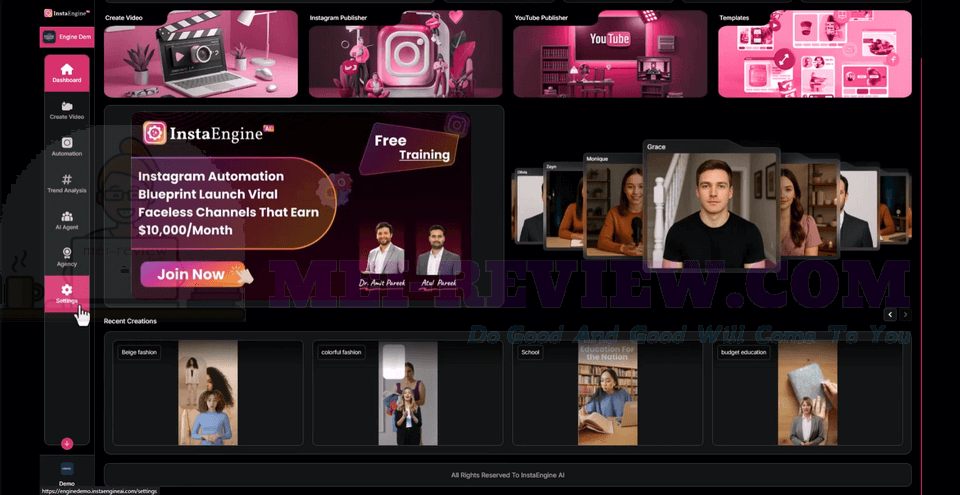960x495 pixels.
Task: Click the pink down-arrow at sidebar bottom
Action: coord(67,444)
